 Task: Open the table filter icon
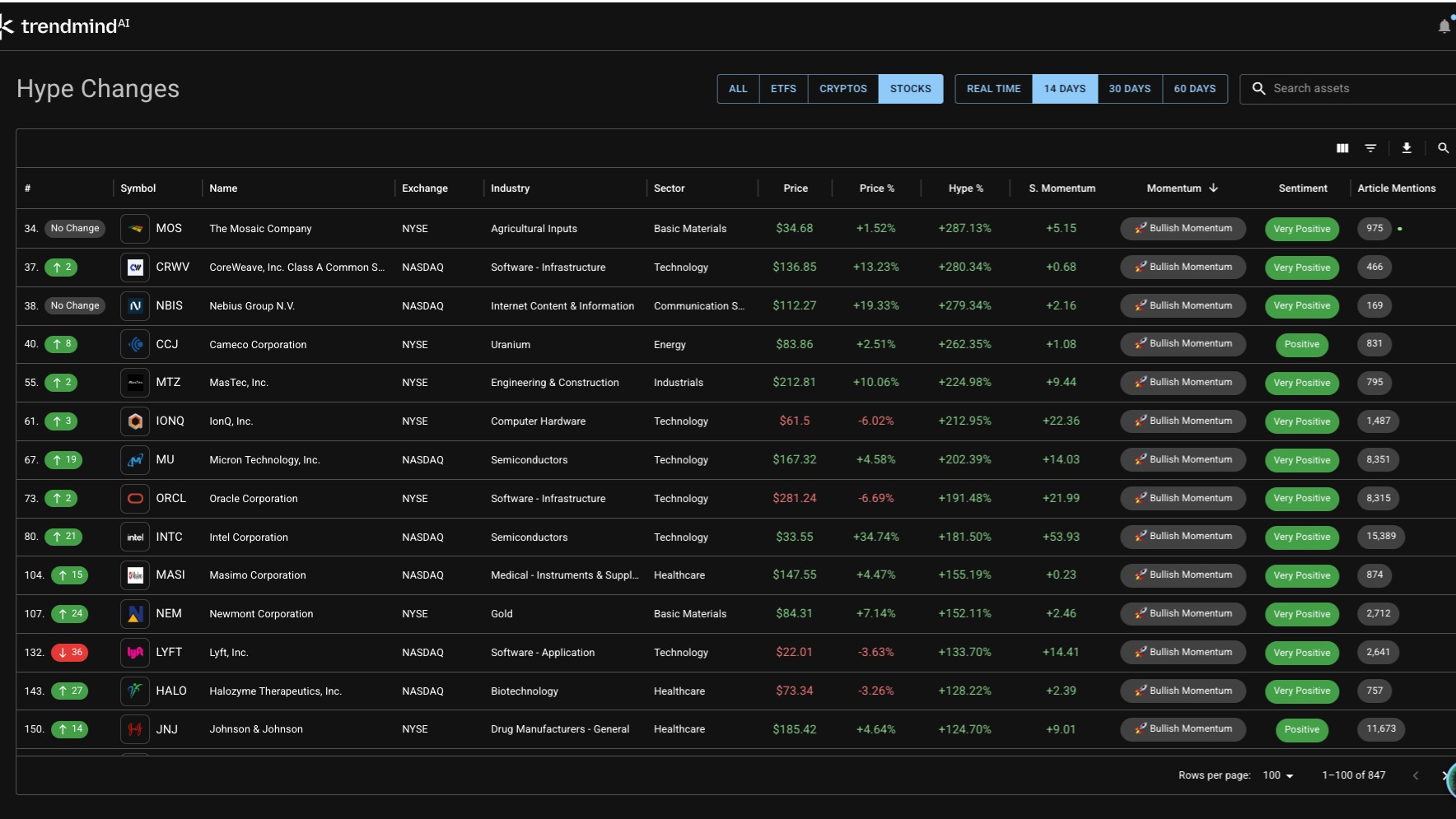(1370, 148)
